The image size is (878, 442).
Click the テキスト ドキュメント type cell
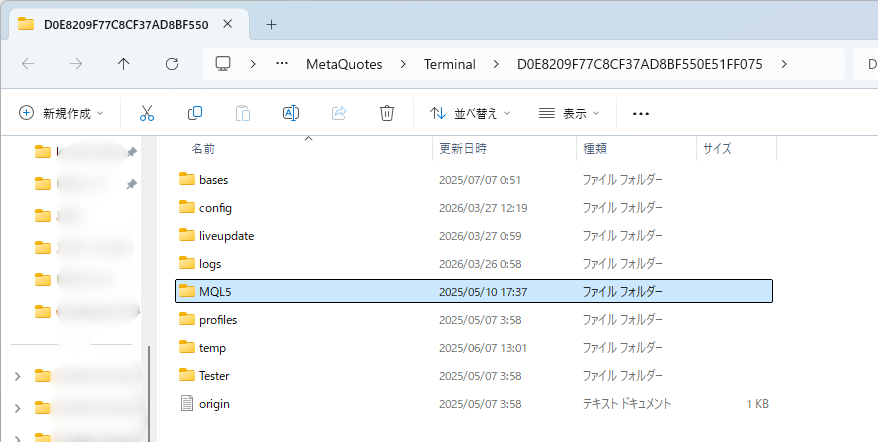627,404
